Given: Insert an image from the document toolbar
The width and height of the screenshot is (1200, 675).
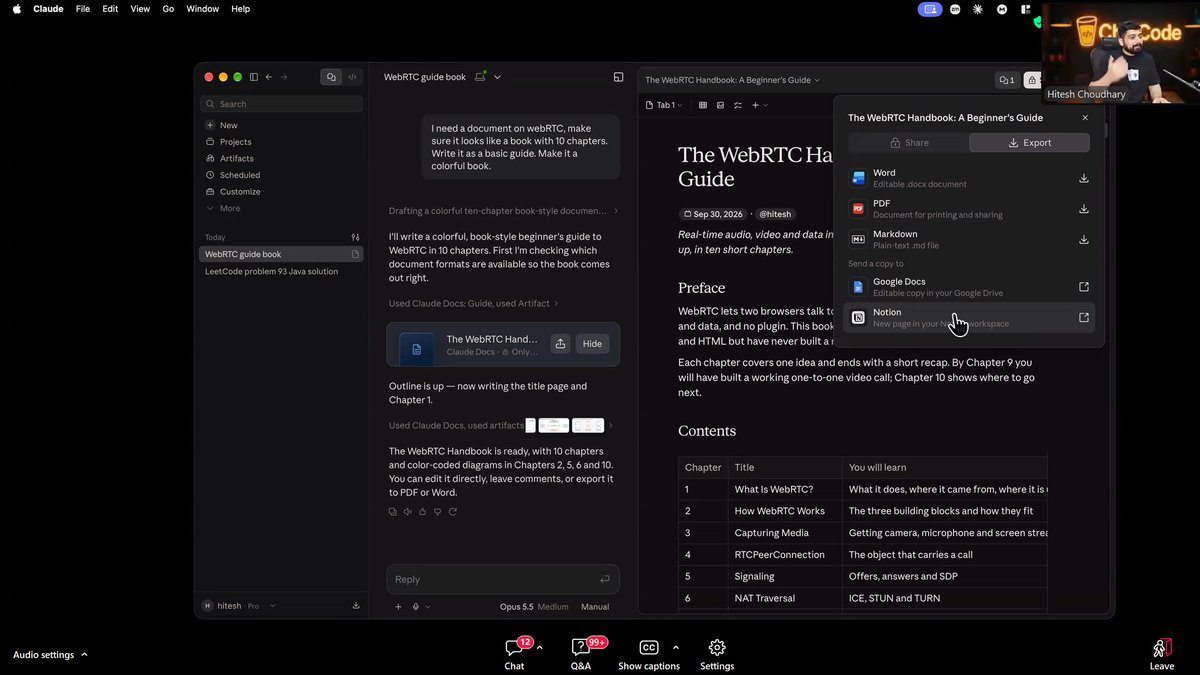Looking at the screenshot, I should pos(721,105).
